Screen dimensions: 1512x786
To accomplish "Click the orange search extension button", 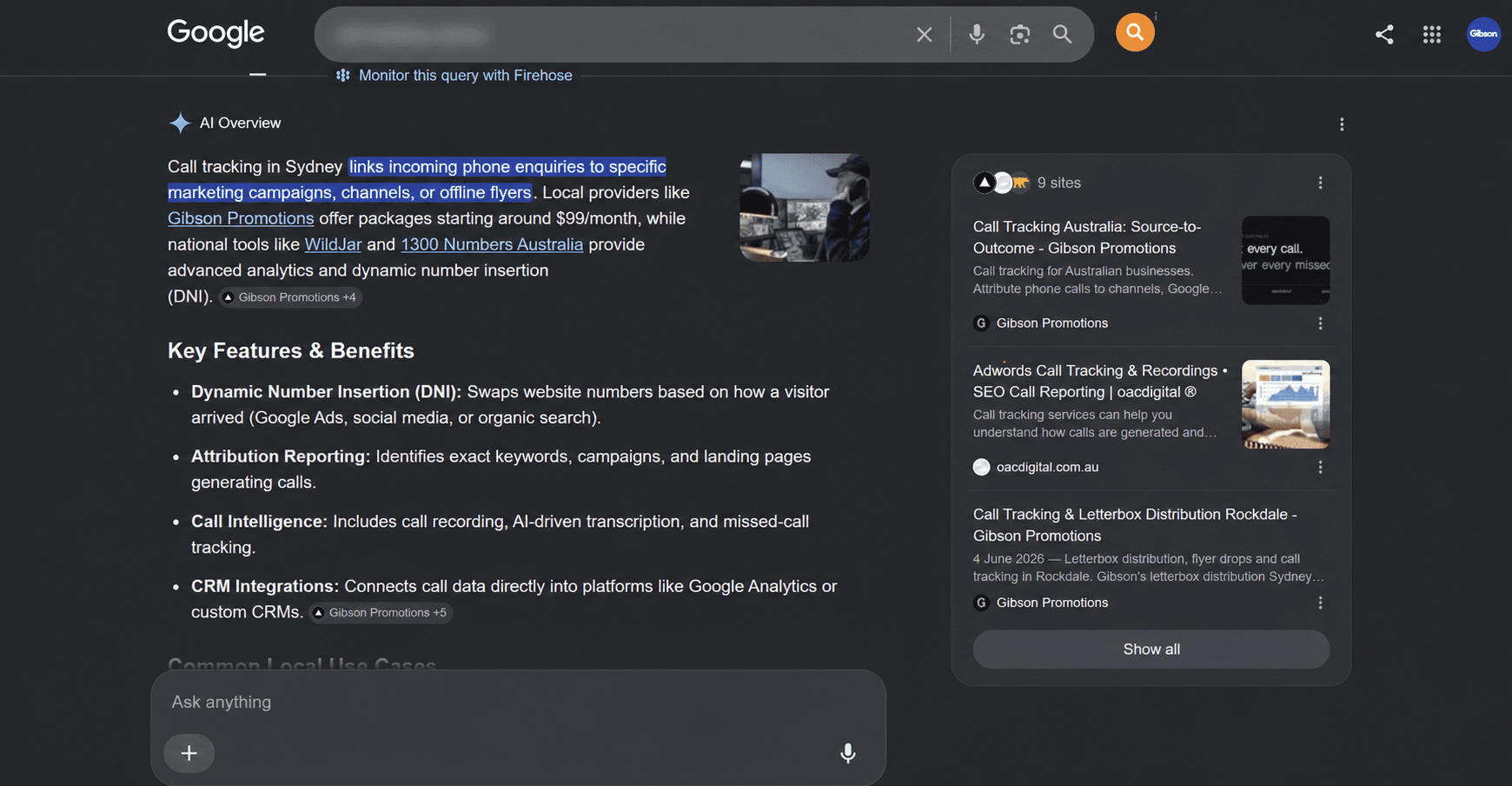I will 1135,33.
